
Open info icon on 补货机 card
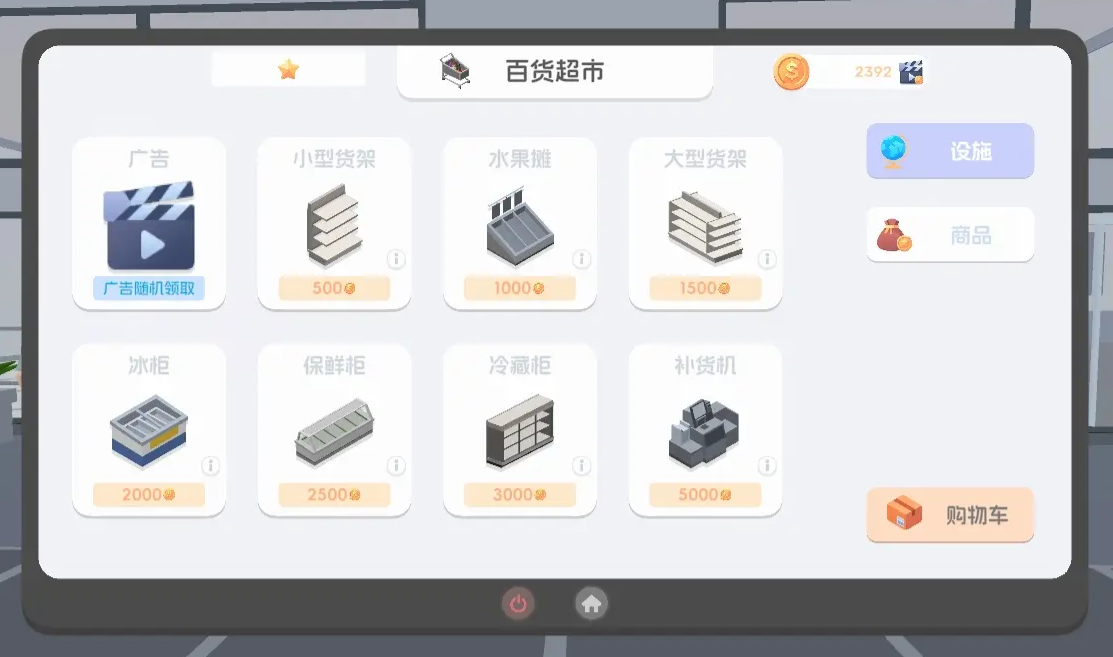tap(767, 465)
